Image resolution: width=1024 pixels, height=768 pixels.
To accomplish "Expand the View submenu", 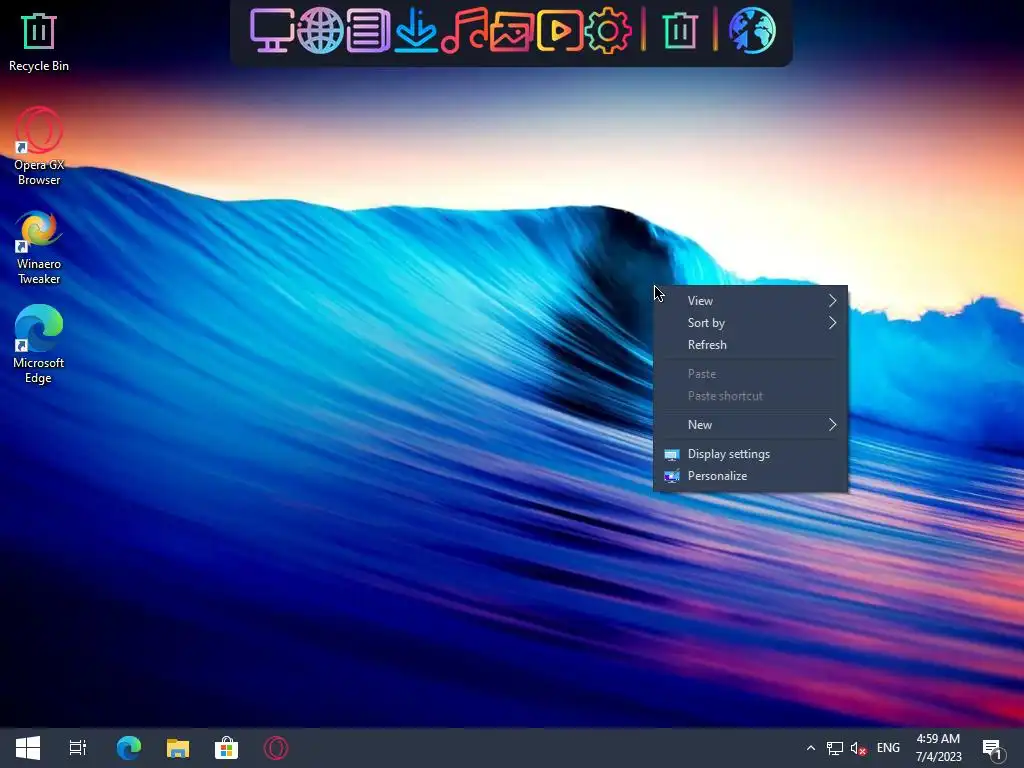I will tap(750, 300).
